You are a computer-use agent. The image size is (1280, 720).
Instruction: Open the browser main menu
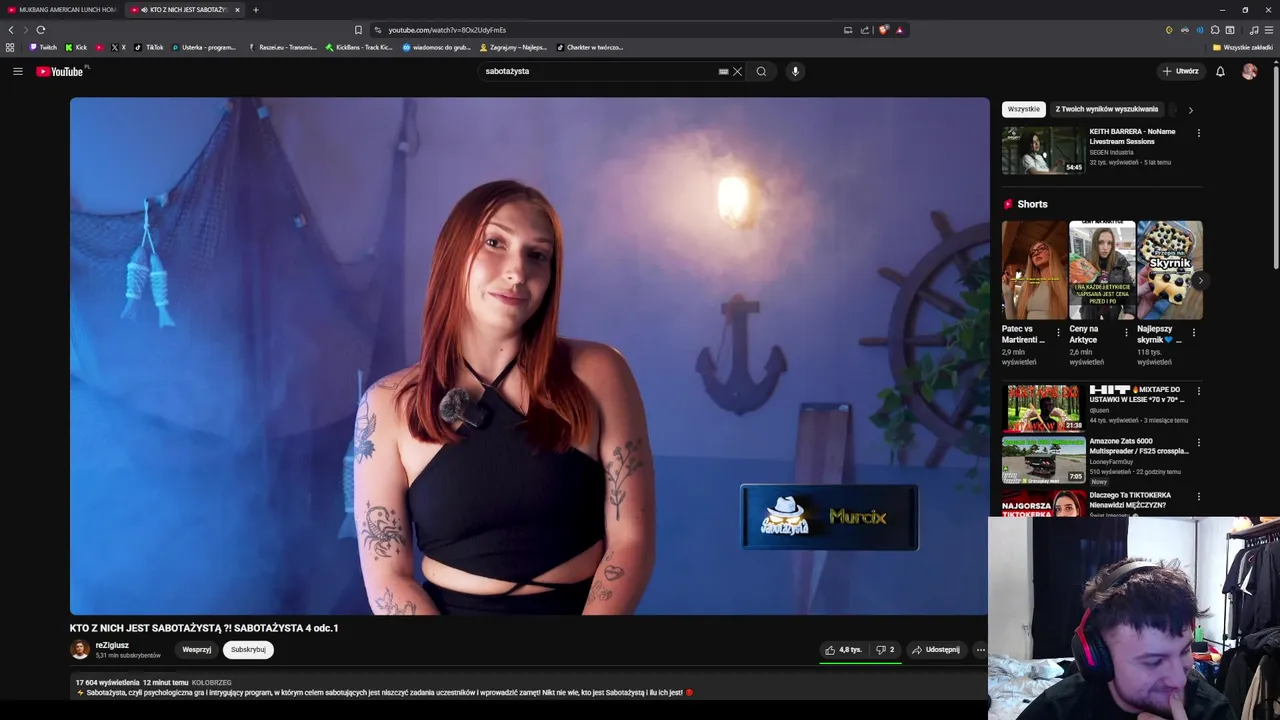point(1269,30)
